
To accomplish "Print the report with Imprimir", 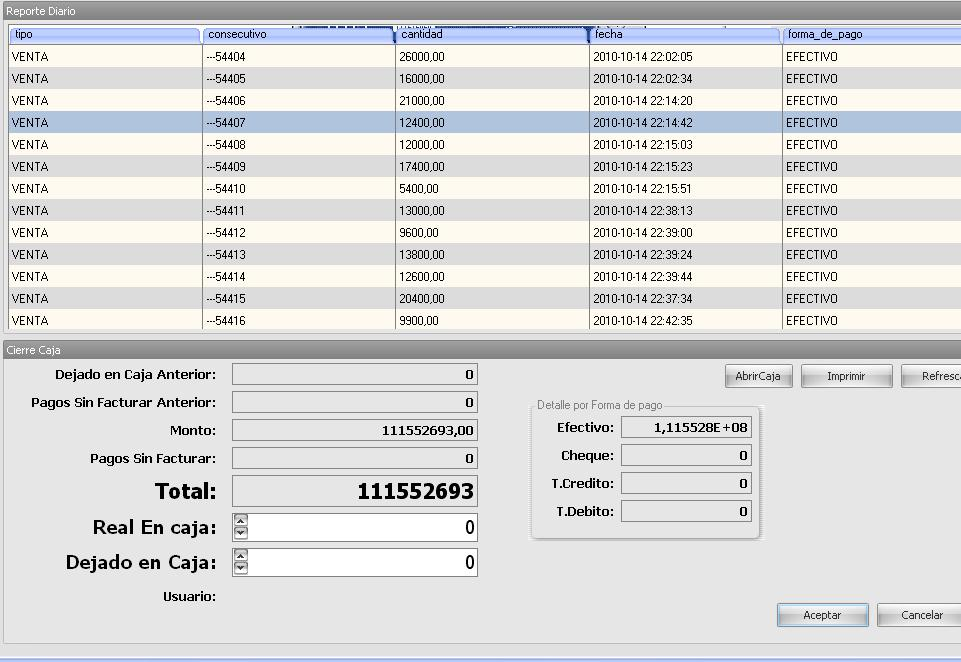I will 845,376.
